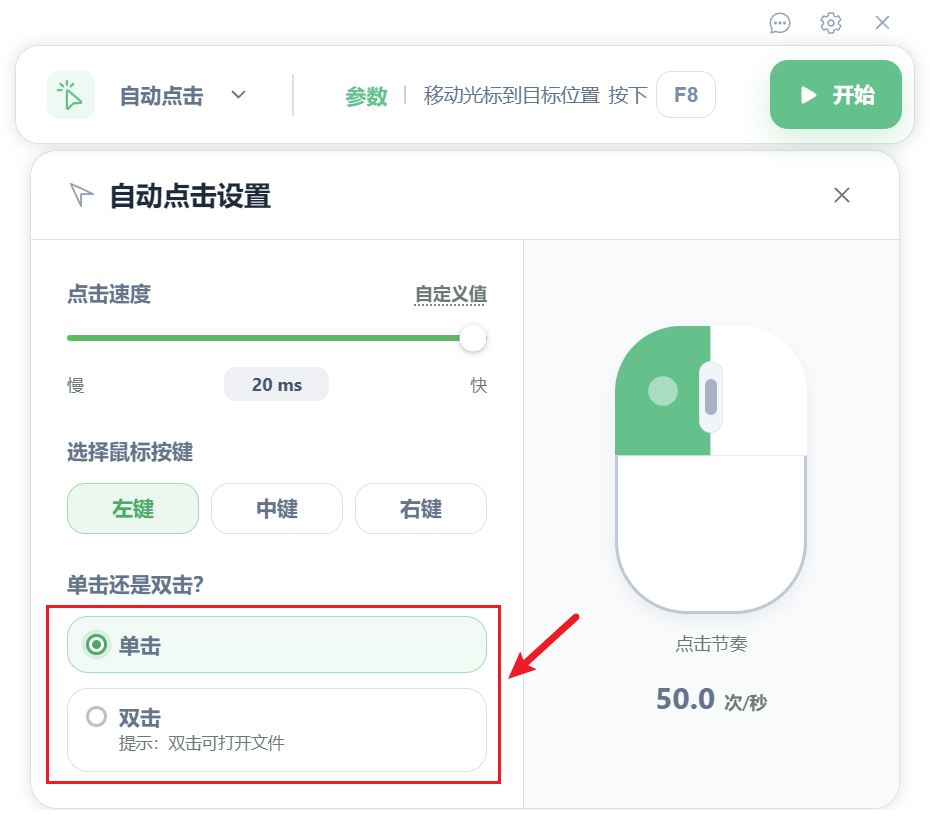Select the 右键 mouse button
930x818 pixels.
pyautogui.click(x=421, y=508)
